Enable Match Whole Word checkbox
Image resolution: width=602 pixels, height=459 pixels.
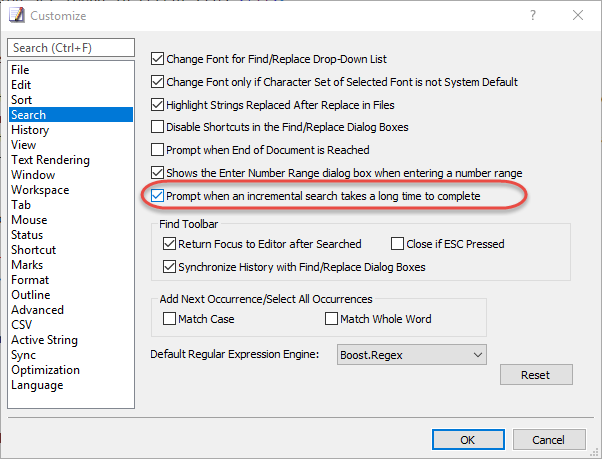tap(331, 319)
